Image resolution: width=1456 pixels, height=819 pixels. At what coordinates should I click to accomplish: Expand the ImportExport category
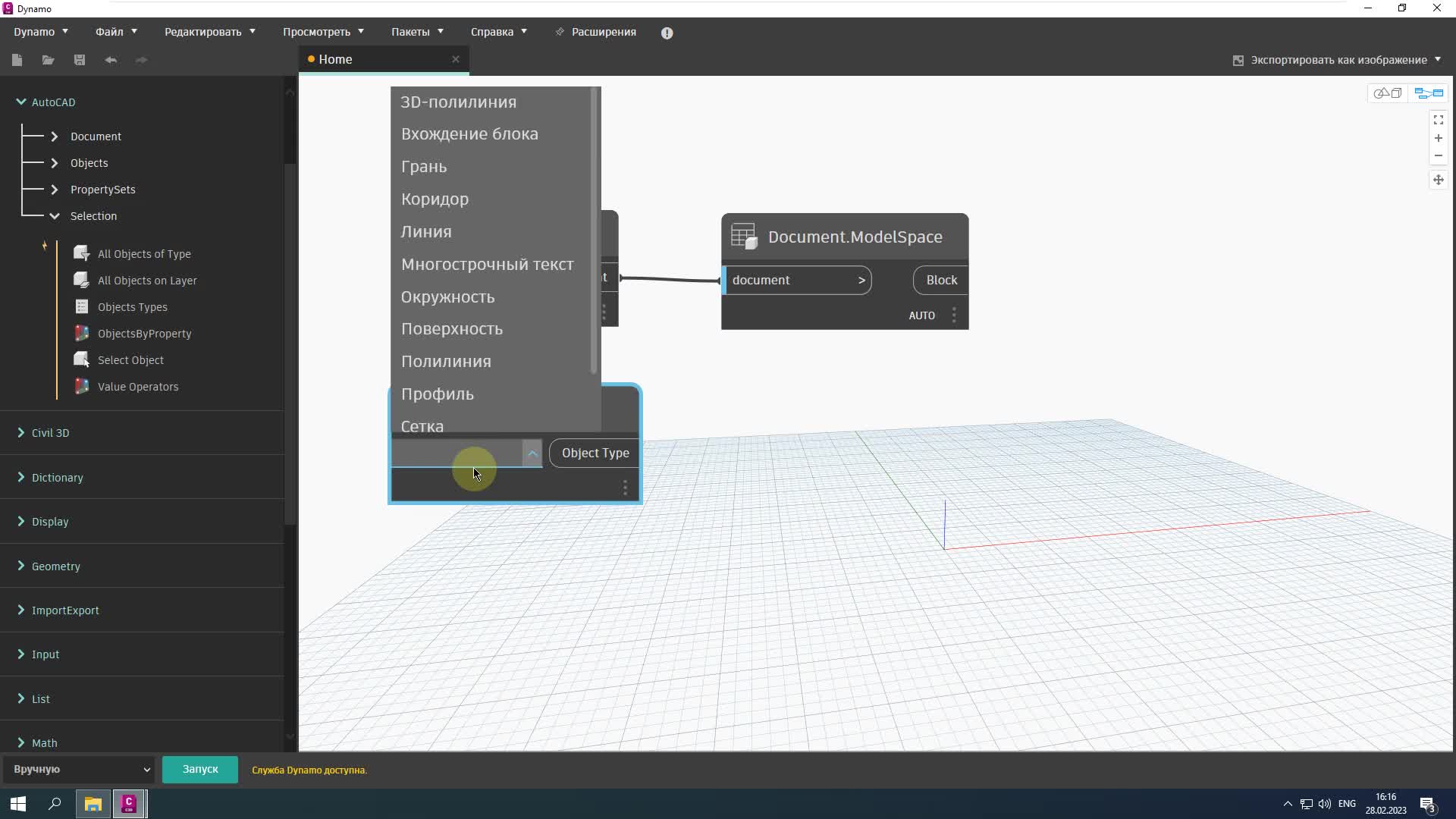click(21, 610)
